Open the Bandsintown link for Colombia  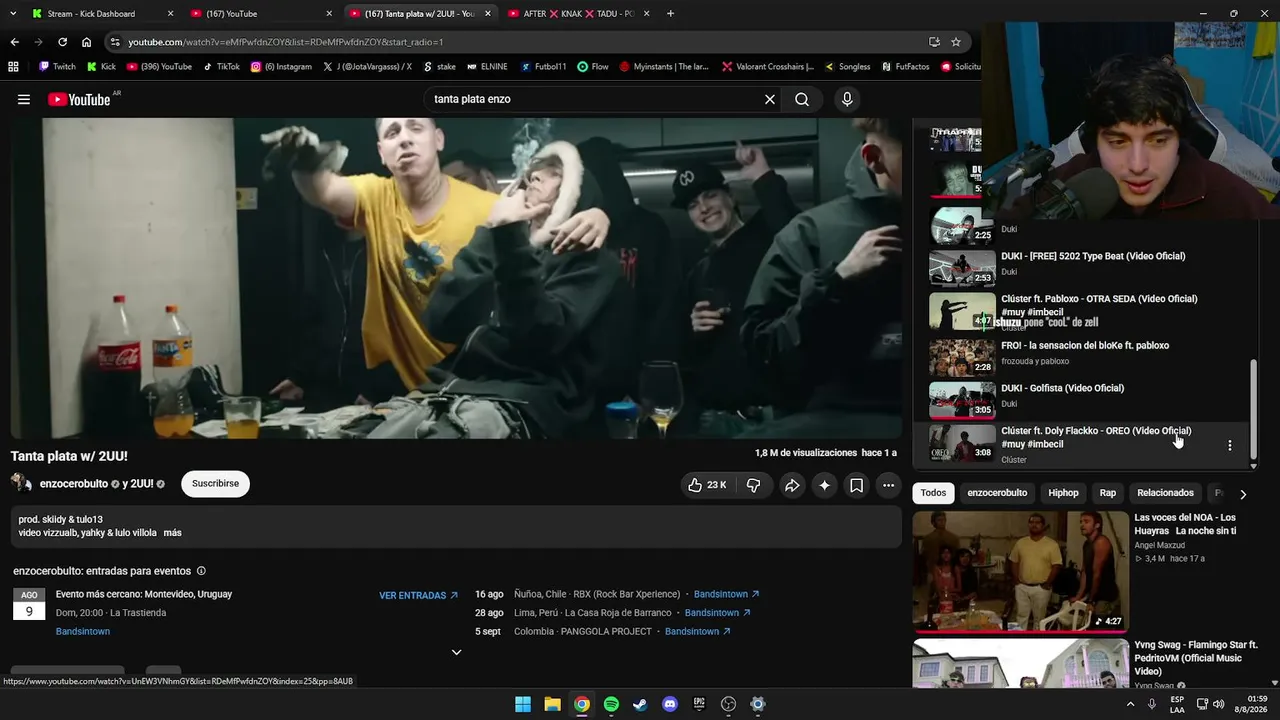click(x=697, y=632)
